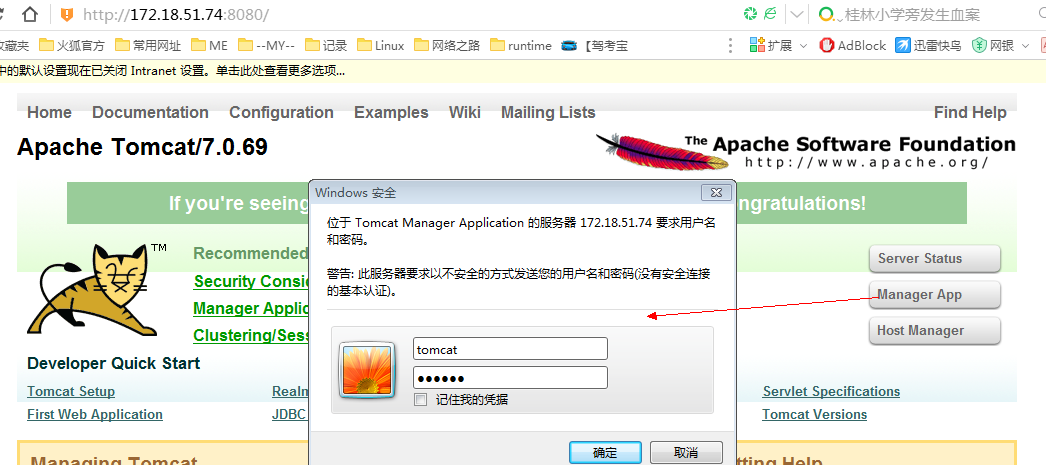Click the username field containing tomcat

510,349
